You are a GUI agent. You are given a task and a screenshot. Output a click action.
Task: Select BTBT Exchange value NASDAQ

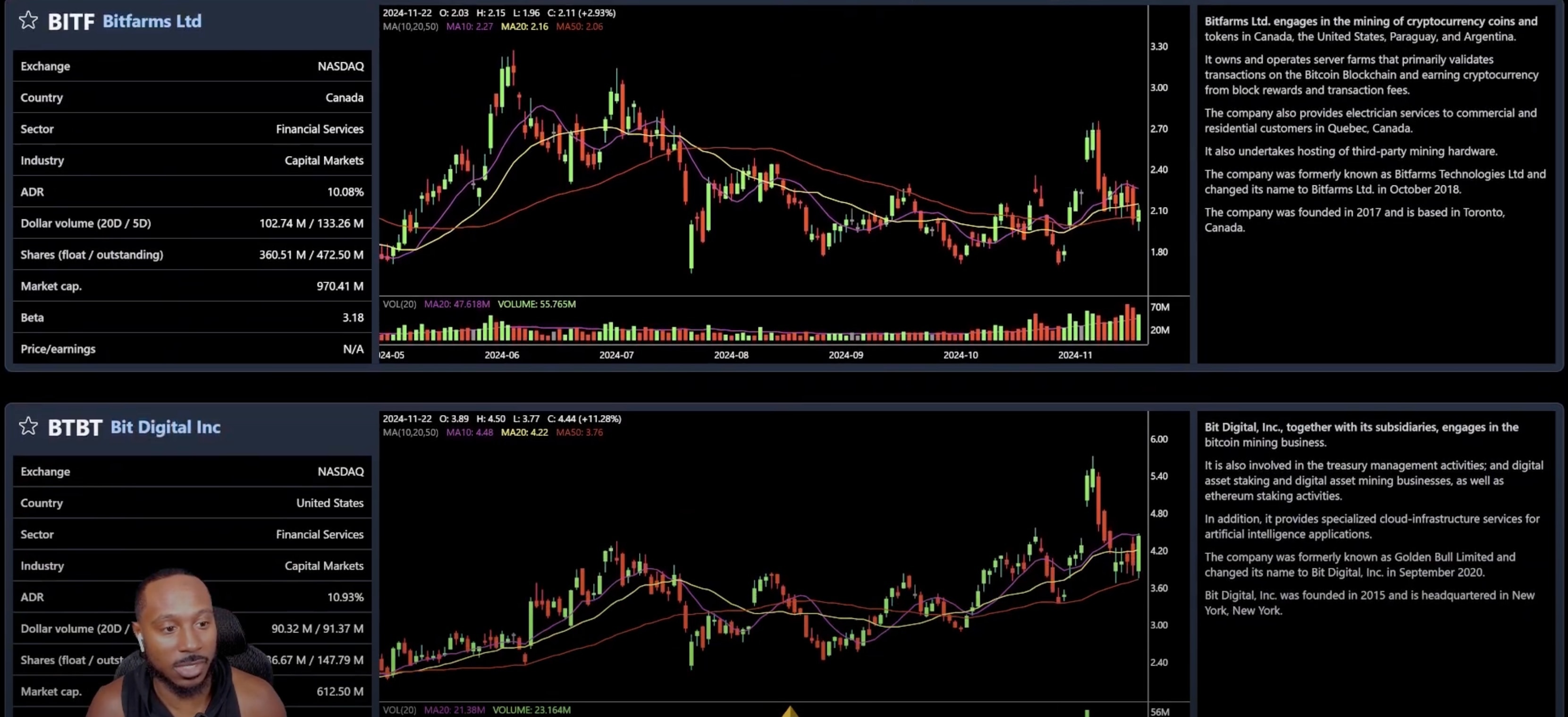[x=340, y=472]
